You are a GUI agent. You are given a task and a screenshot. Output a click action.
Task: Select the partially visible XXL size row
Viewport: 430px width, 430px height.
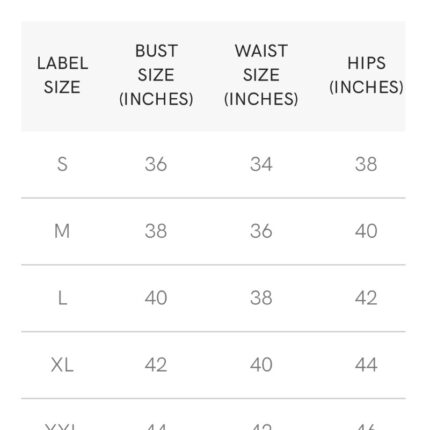(213, 414)
